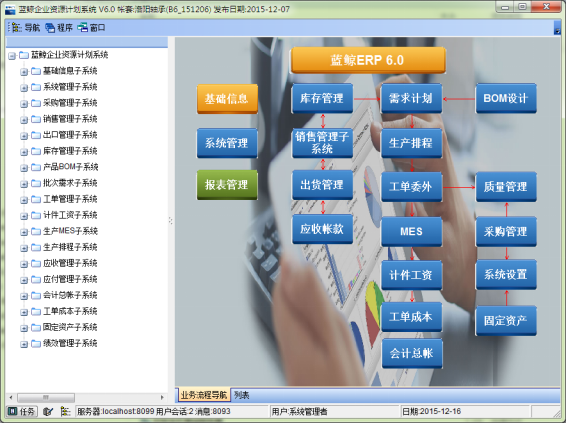Switch to the 业务流程导航 tab
Screen dimensions: 566x423
pos(204,395)
